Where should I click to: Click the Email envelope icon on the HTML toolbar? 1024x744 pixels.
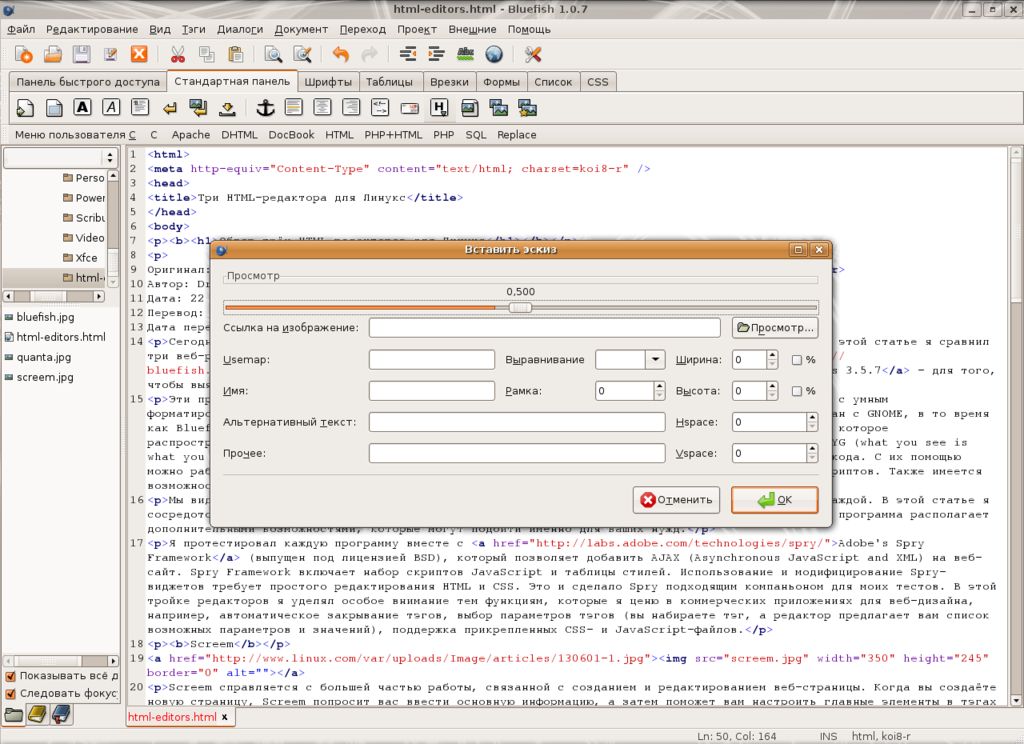point(409,108)
